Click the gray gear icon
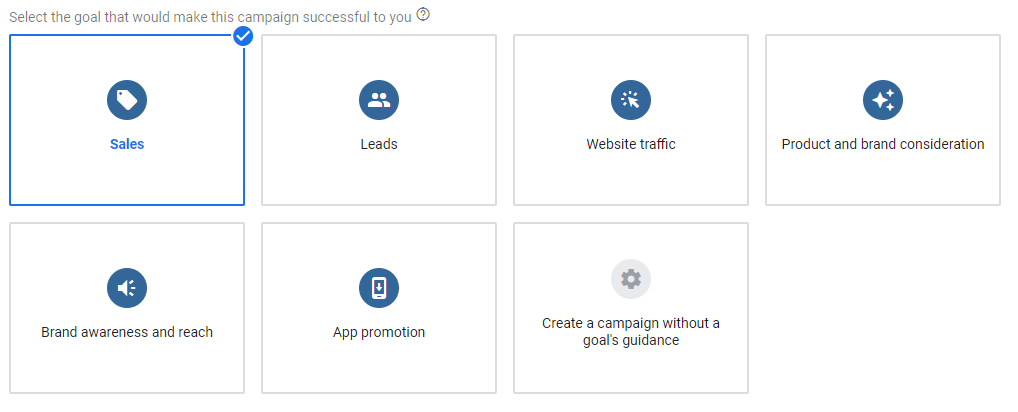 click(631, 279)
